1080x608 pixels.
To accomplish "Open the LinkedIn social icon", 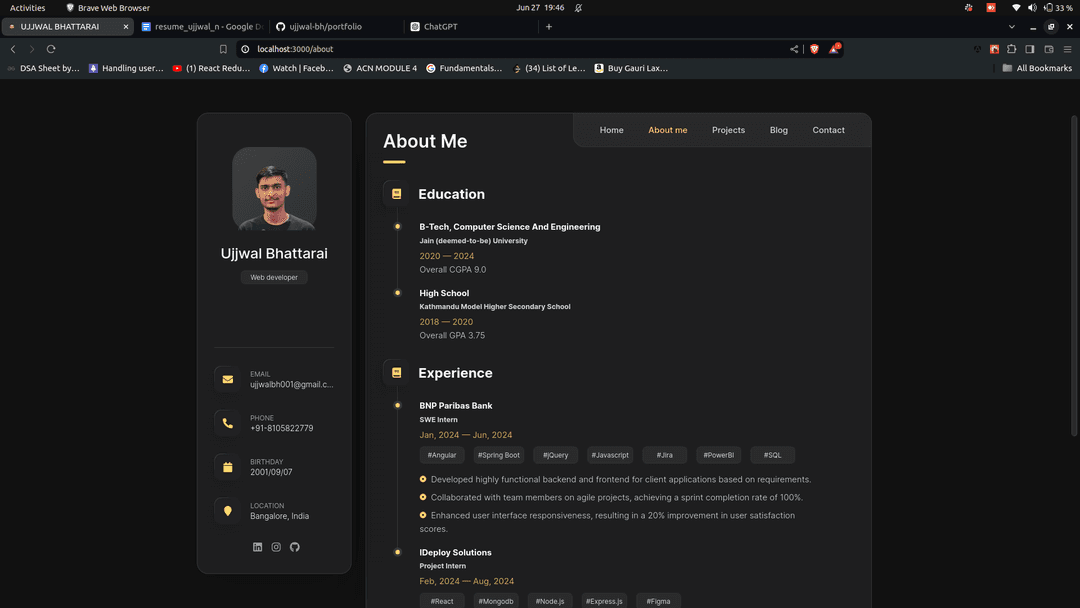I will point(258,547).
